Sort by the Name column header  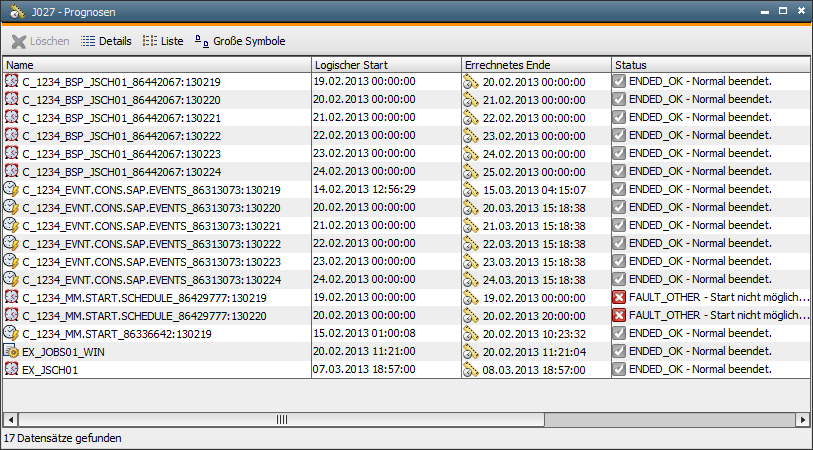(x=157, y=65)
